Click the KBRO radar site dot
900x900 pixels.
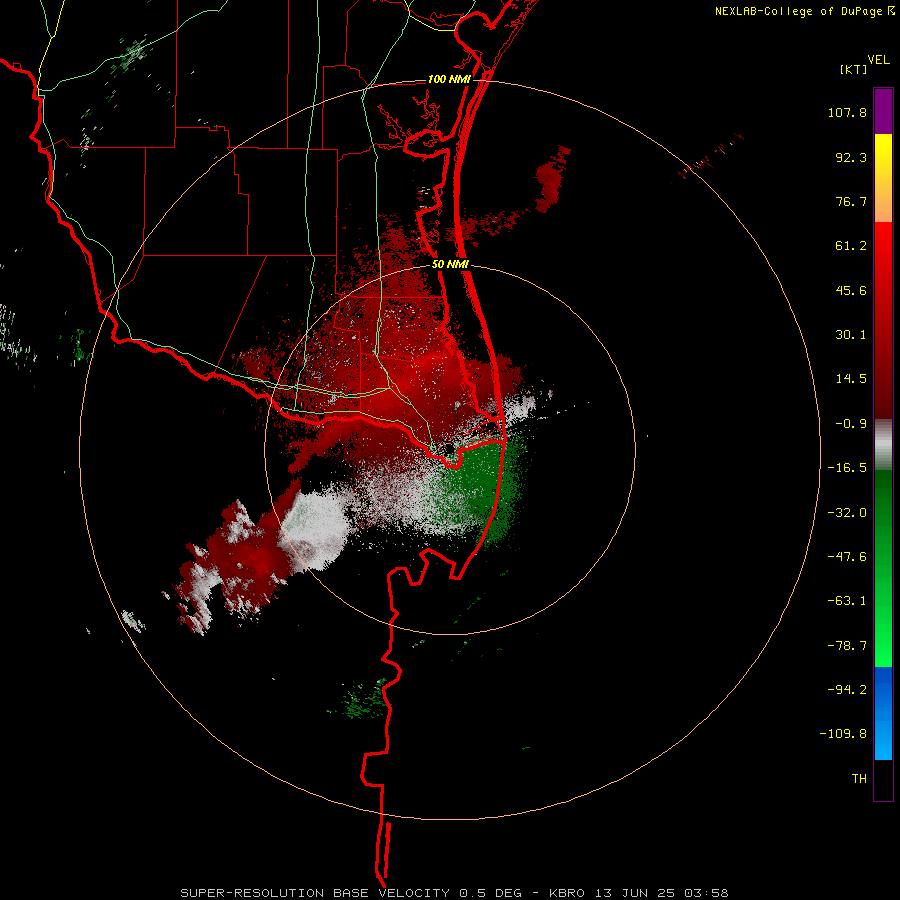449,448
